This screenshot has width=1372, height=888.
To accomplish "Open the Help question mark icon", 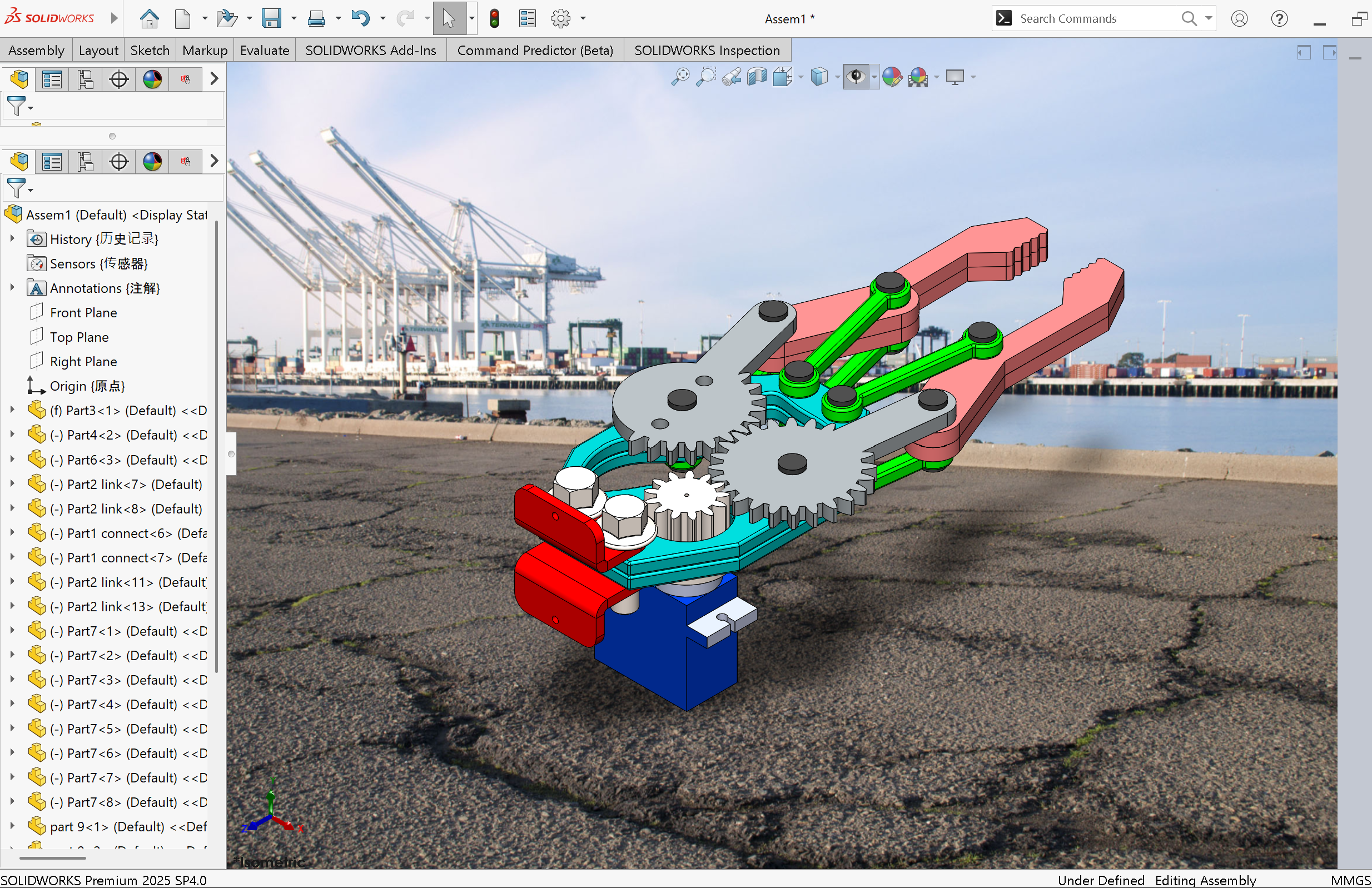I will (1279, 18).
